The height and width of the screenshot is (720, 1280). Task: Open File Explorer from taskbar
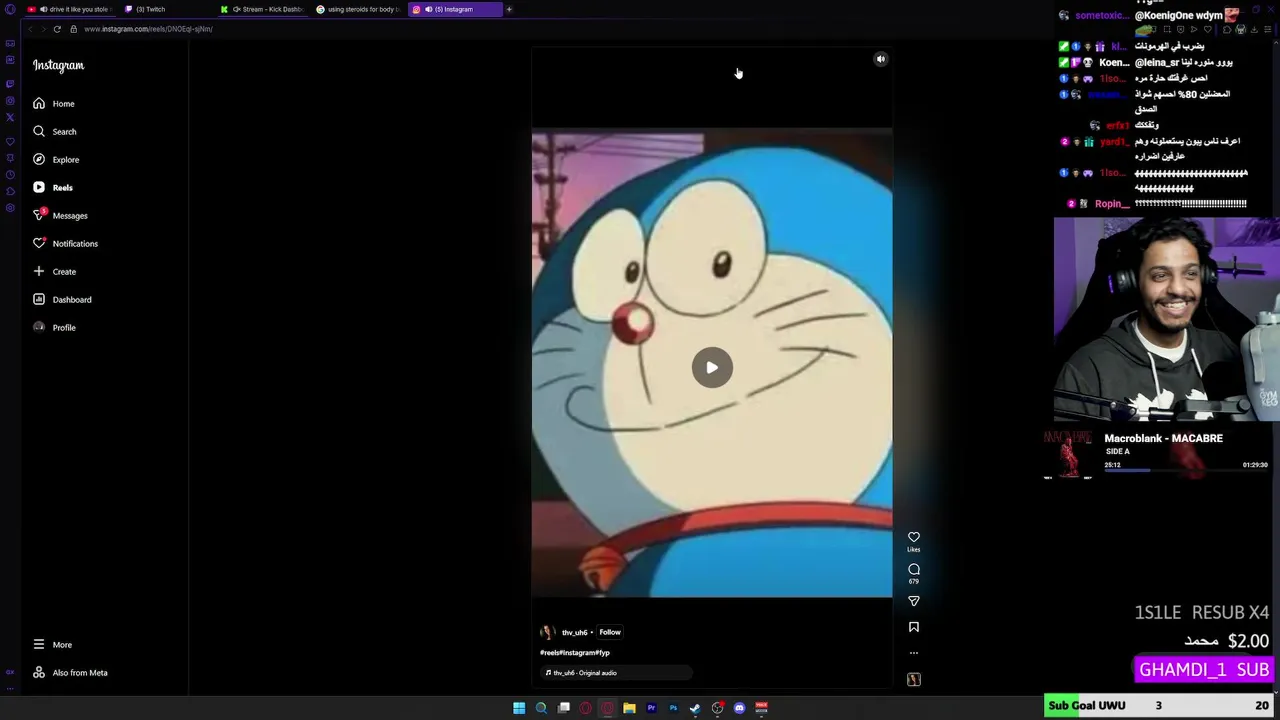629,708
